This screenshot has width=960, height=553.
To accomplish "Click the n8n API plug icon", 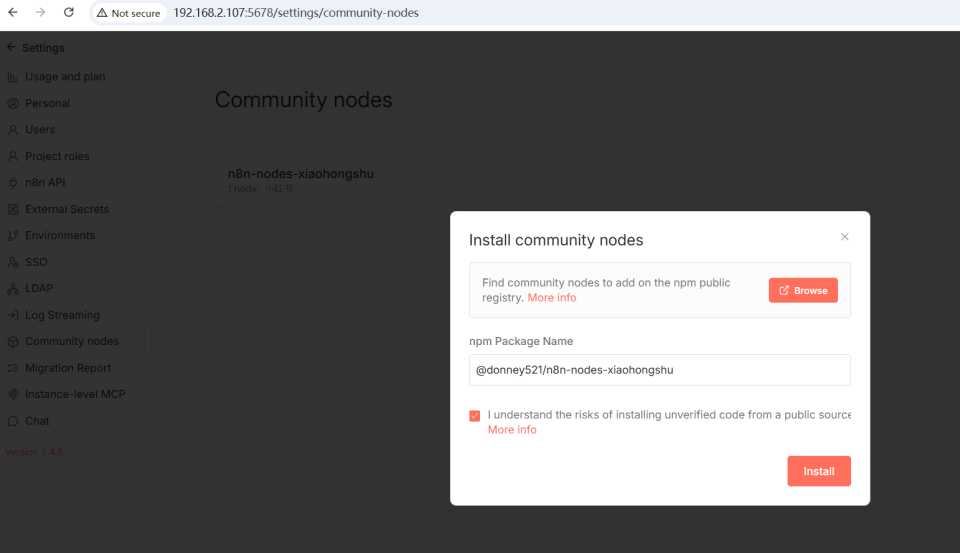I will tap(13, 183).
